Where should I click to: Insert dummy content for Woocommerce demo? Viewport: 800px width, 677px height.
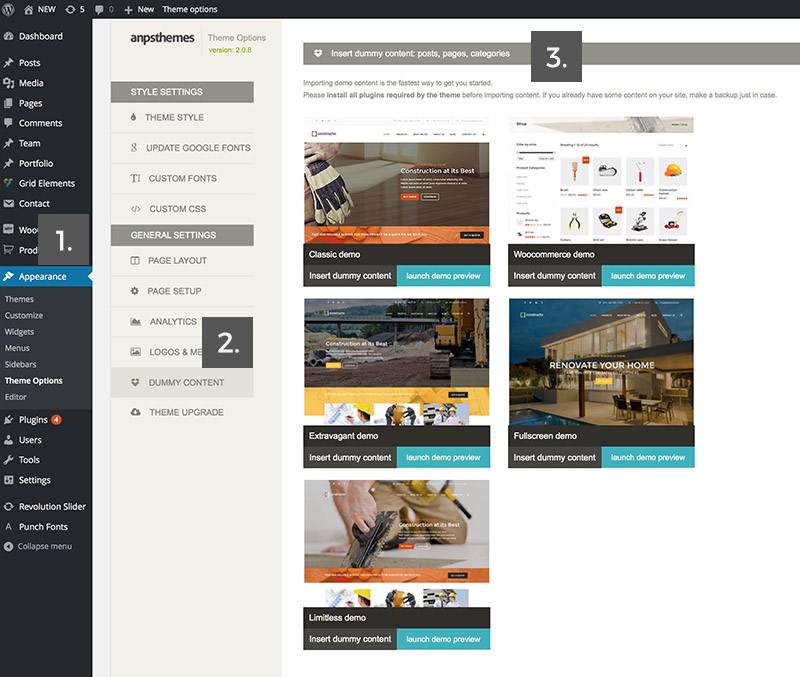[555, 276]
